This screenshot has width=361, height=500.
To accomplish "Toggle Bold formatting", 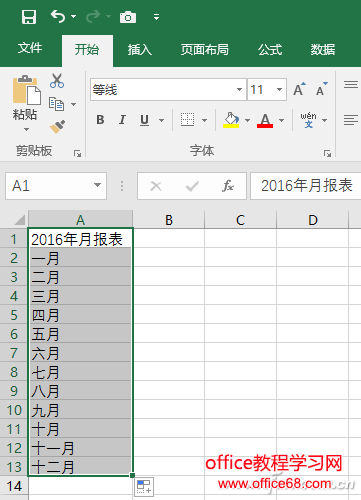I will (x=100, y=120).
